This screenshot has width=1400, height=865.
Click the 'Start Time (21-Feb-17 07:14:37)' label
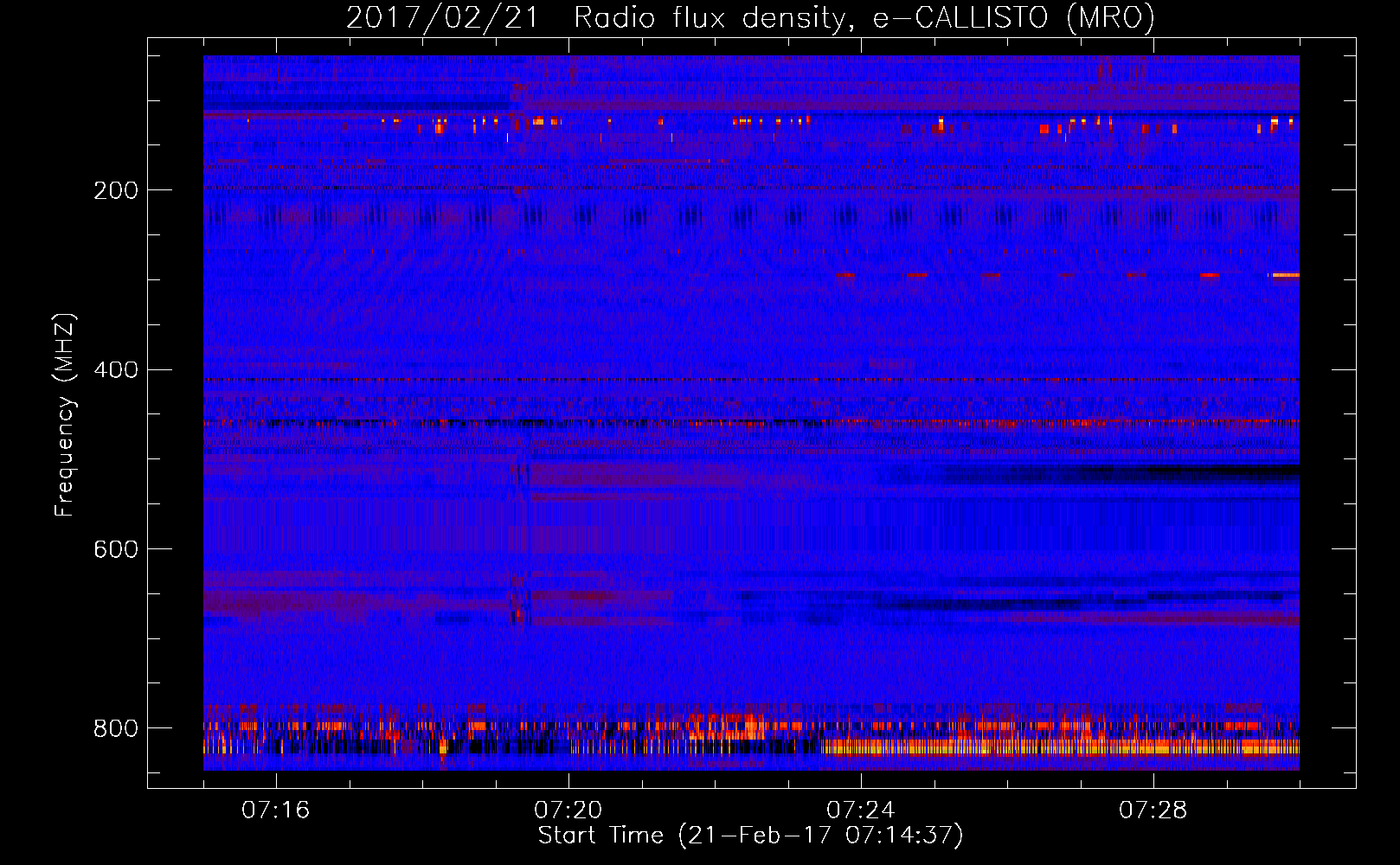pyautogui.click(x=750, y=836)
